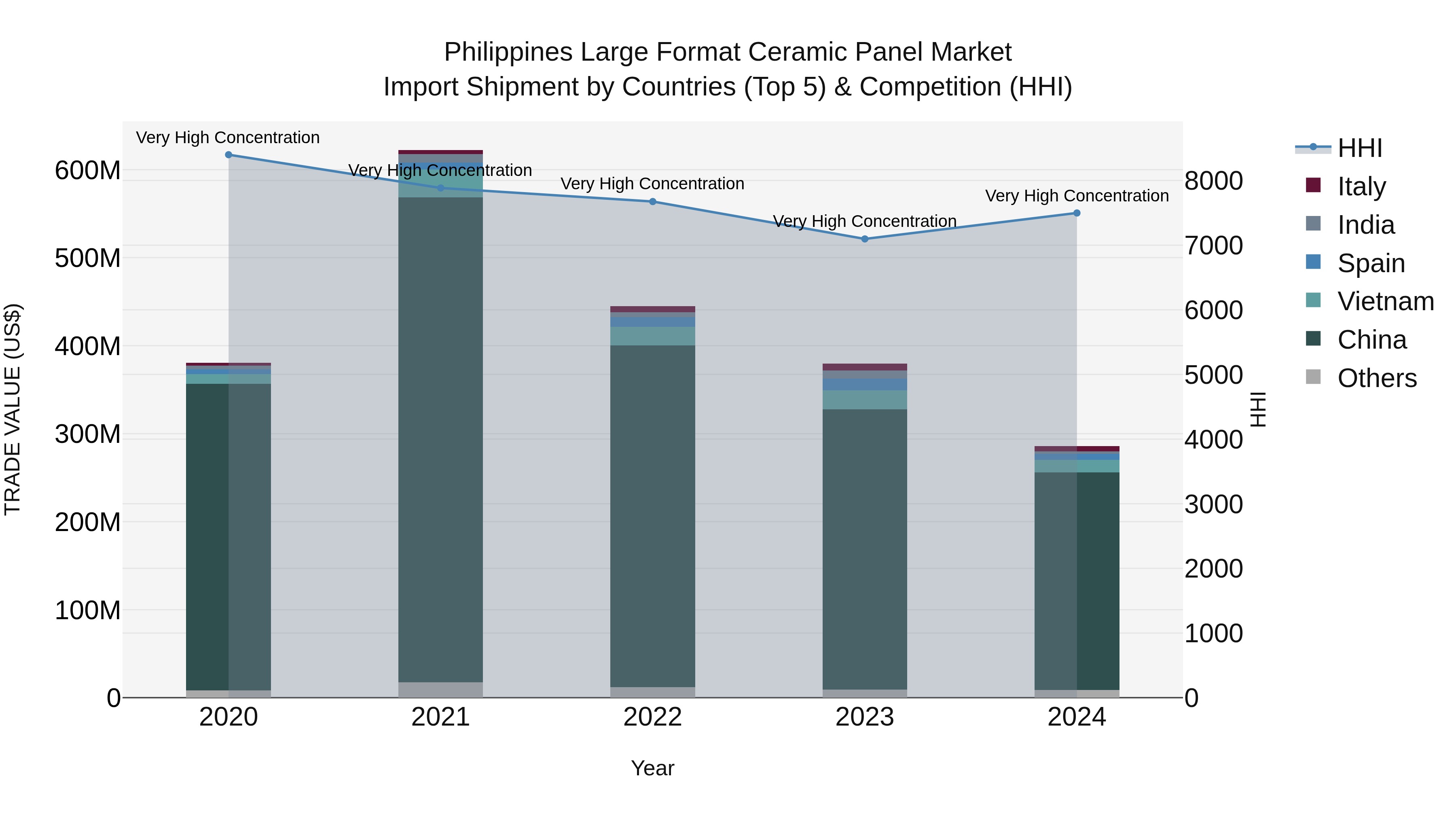
Task: Select the 2022 HHI data point
Action: [x=653, y=202]
